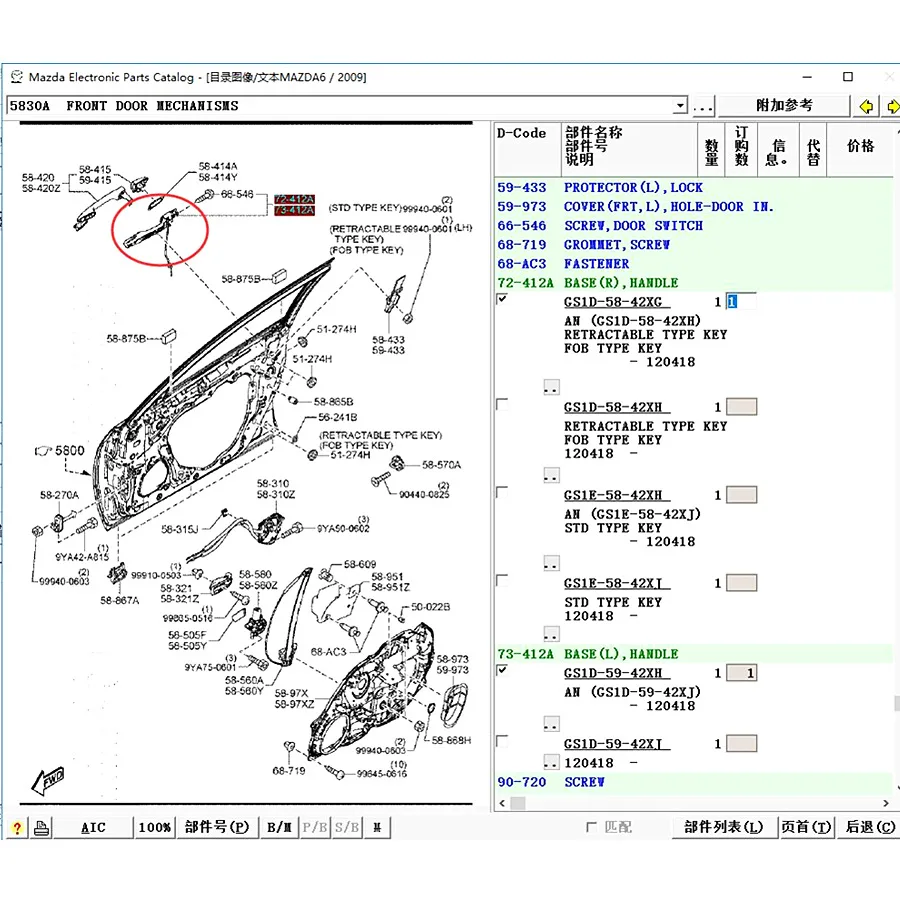Click the yellow question mark help icon
This screenshot has height=900, width=900.
pyautogui.click(x=17, y=828)
